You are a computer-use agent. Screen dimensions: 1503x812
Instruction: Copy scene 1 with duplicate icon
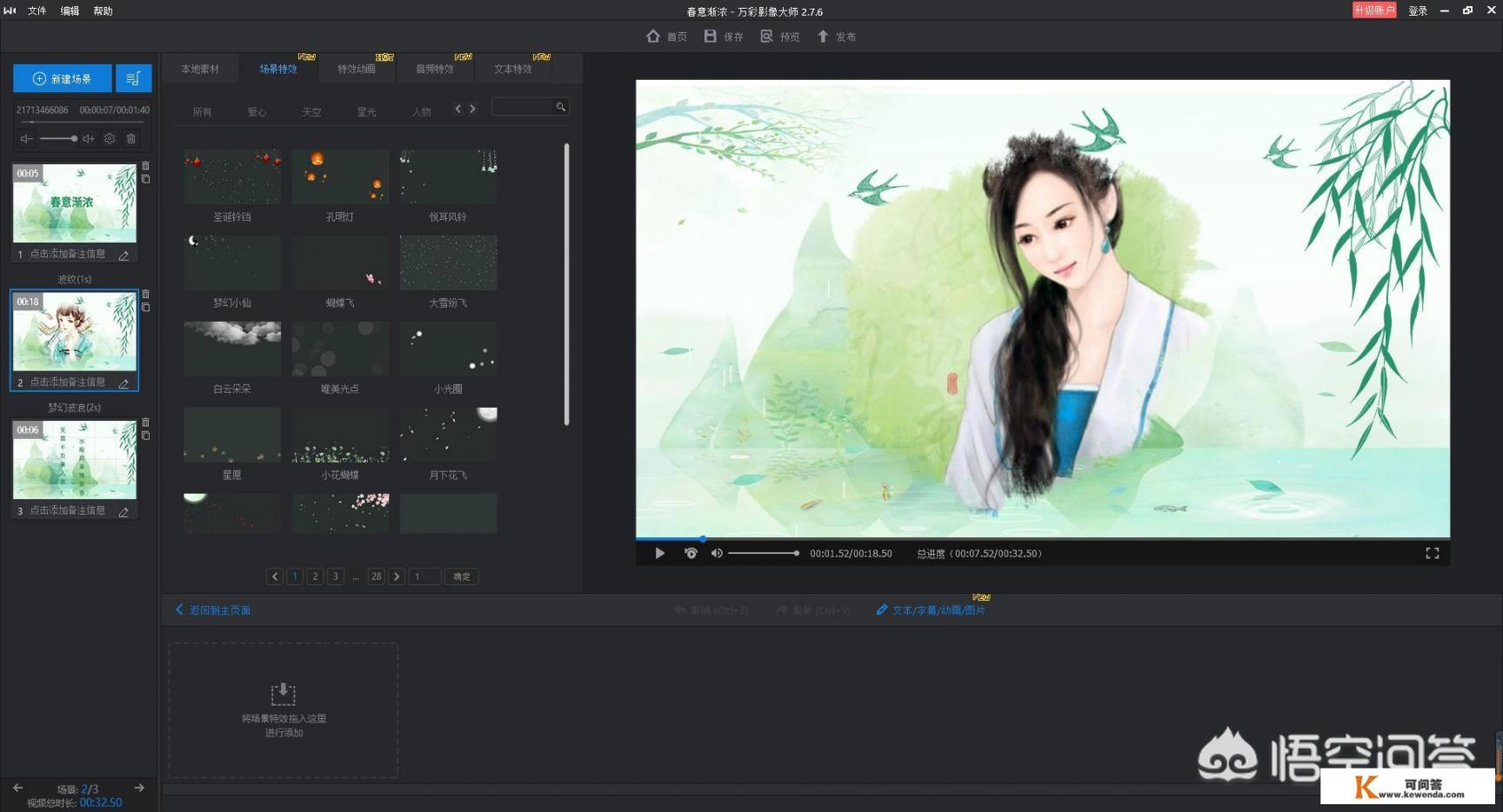(x=145, y=179)
